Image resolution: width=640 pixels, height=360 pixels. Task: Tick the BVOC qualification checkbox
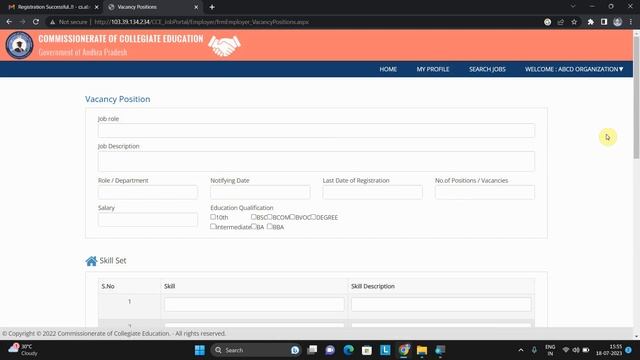click(x=292, y=217)
